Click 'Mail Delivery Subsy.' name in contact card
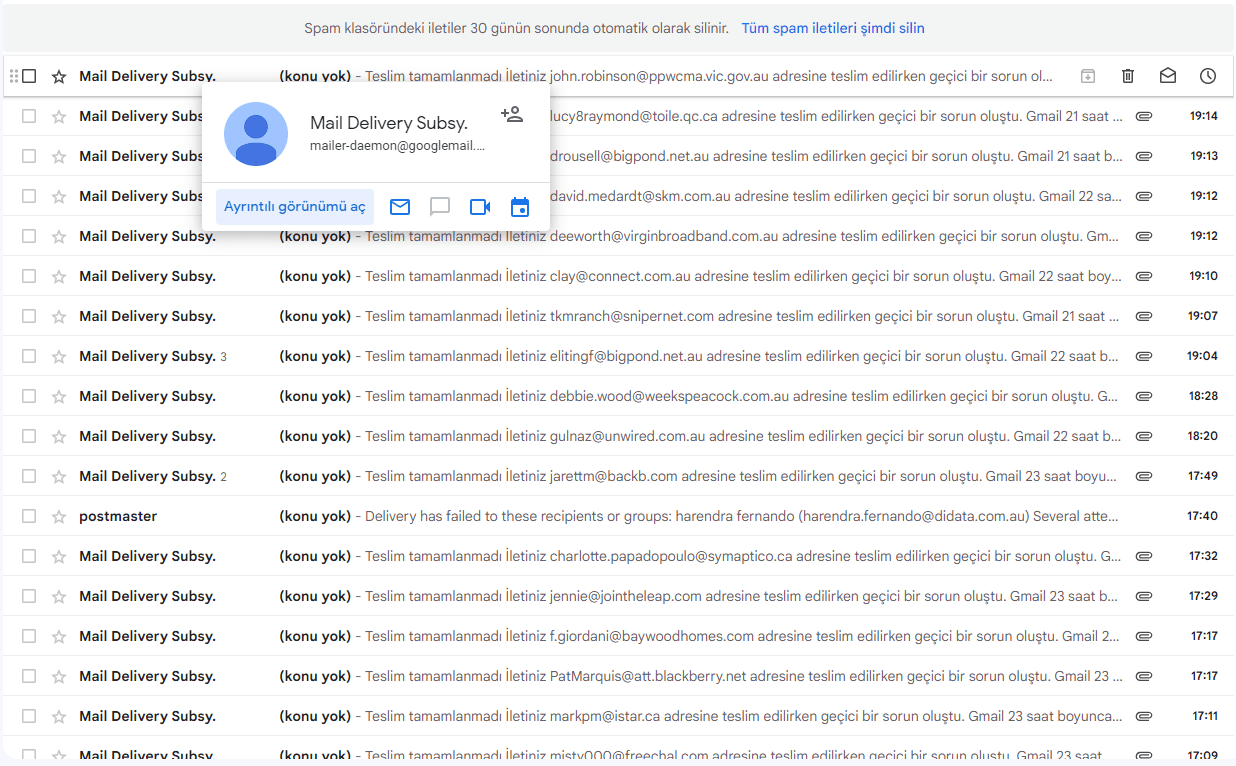 (x=389, y=123)
